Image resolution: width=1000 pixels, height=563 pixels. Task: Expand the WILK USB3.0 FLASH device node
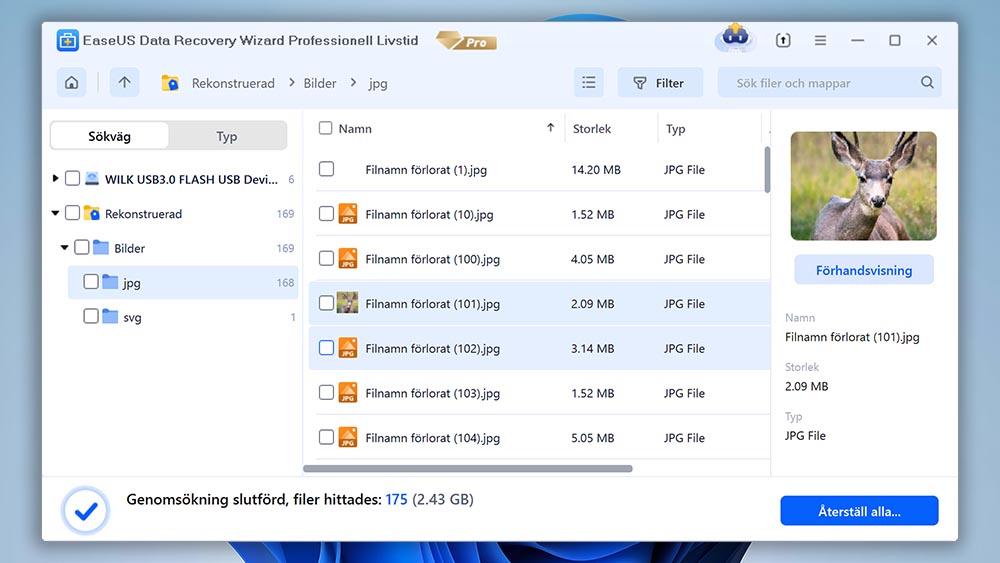coord(55,179)
